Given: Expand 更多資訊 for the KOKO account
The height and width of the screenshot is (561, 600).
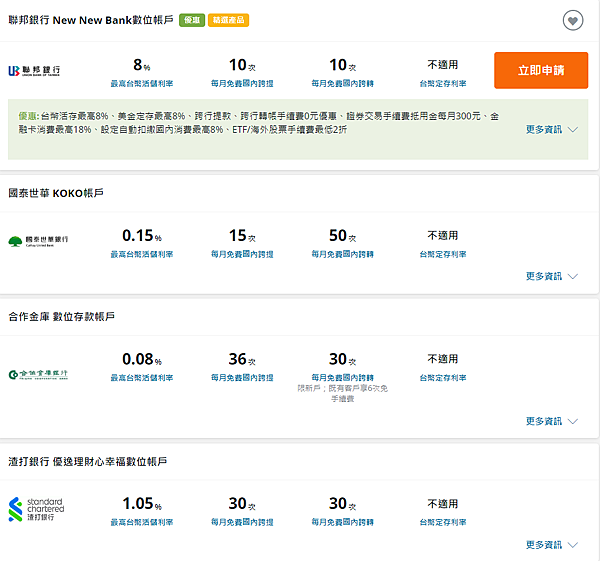Looking at the screenshot, I should [x=552, y=276].
